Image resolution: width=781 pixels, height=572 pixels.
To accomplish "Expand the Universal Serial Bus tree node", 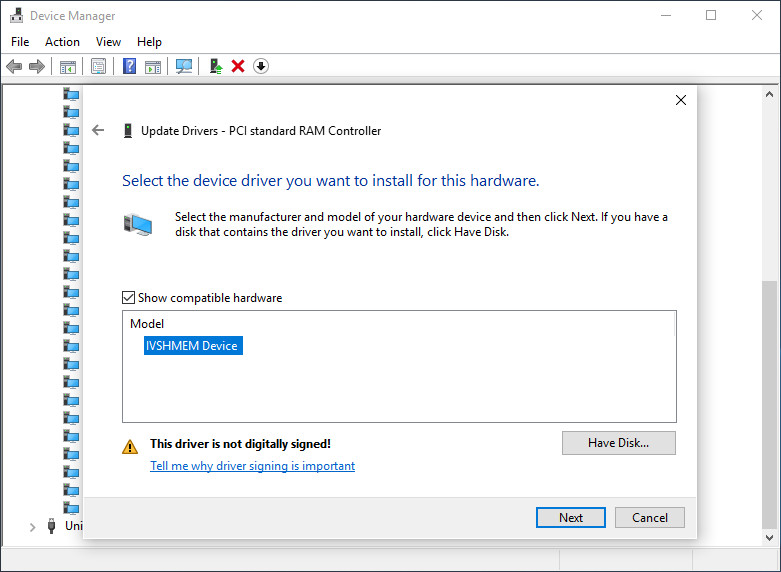I will pyautogui.click(x=32, y=527).
